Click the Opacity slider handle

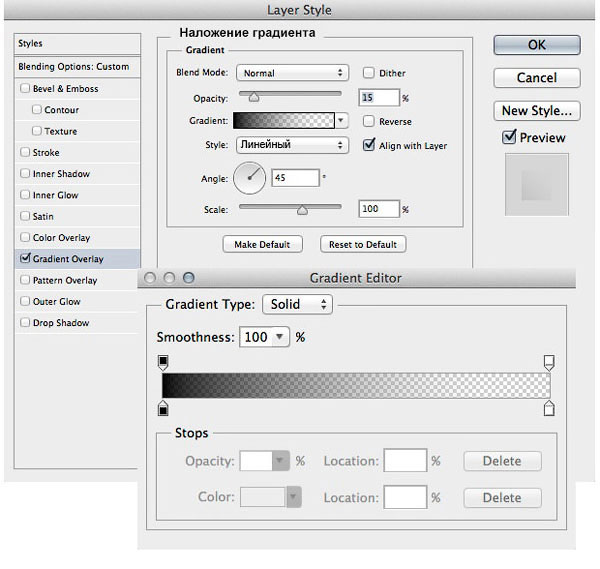(x=254, y=98)
